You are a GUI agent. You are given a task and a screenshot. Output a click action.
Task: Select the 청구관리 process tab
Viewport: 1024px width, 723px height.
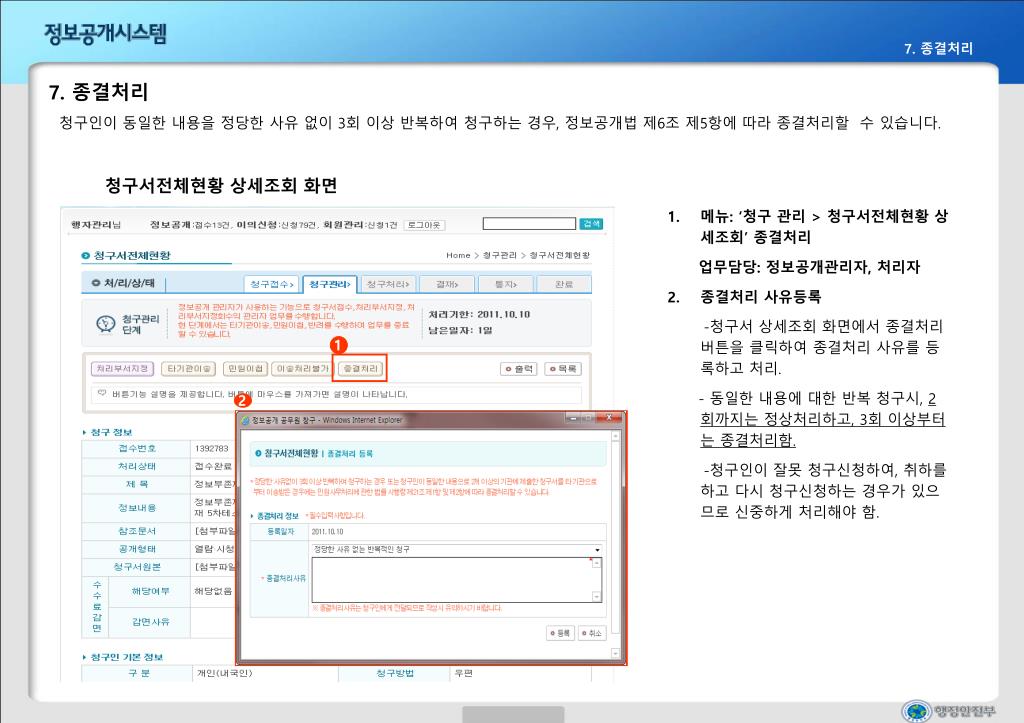coord(330,284)
